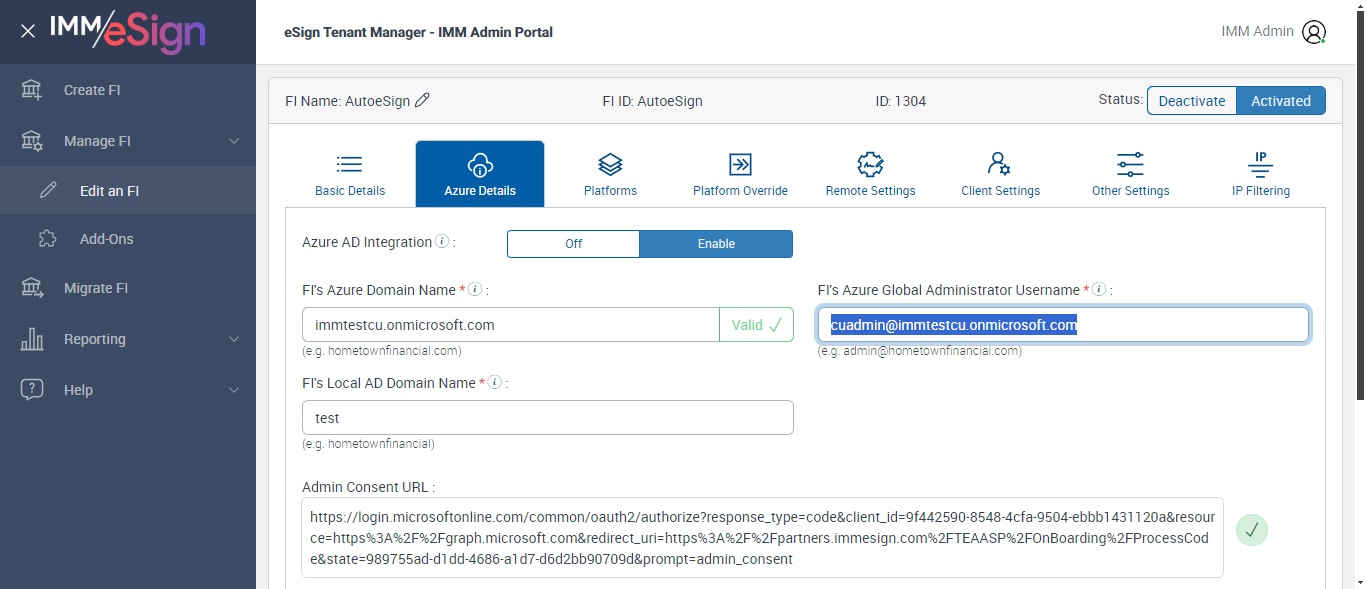The image size is (1366, 589).
Task: Go to the Client Settings tab
Action: [1000, 174]
